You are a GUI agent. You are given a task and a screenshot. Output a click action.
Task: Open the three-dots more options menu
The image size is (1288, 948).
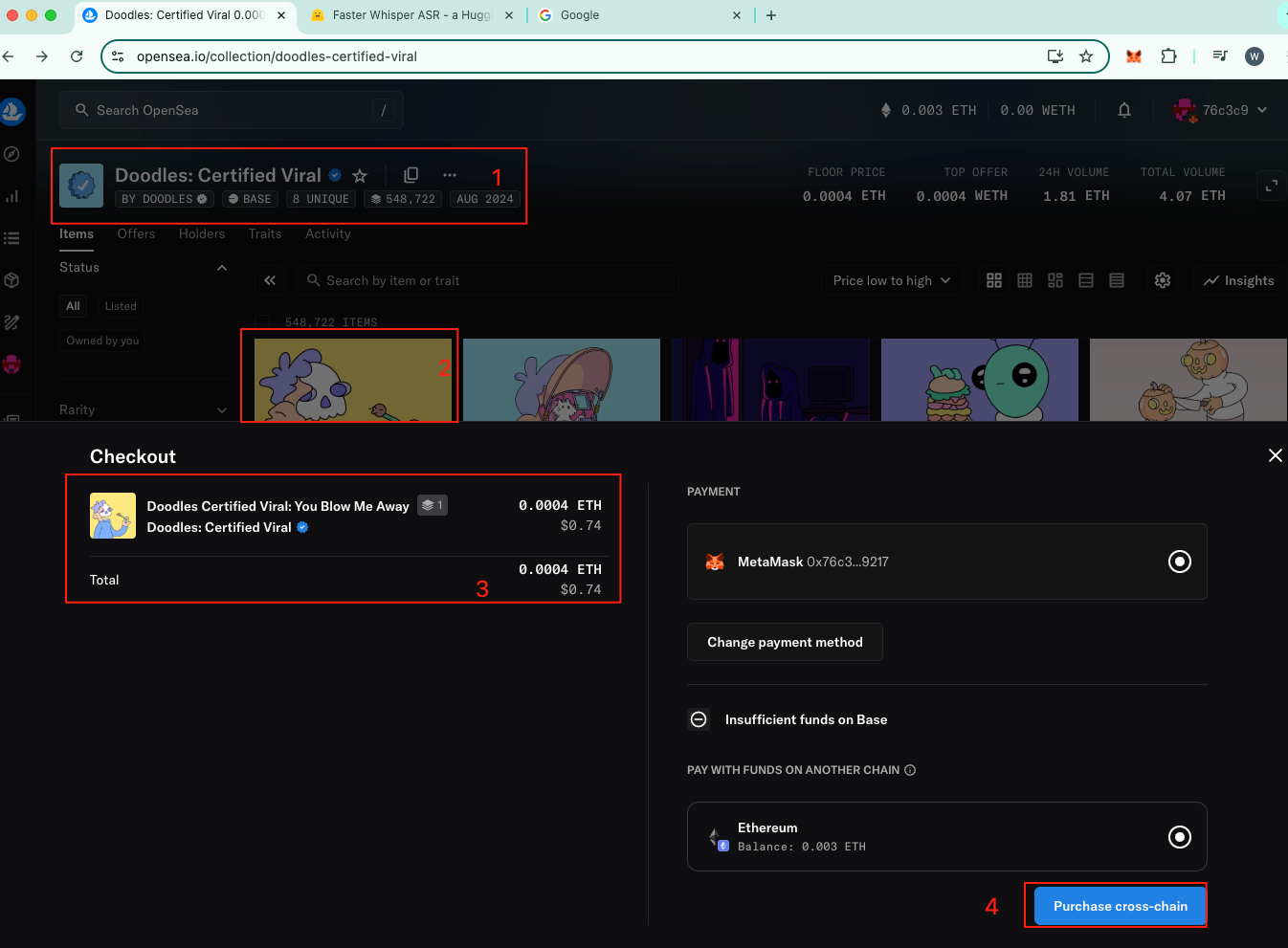pos(450,175)
